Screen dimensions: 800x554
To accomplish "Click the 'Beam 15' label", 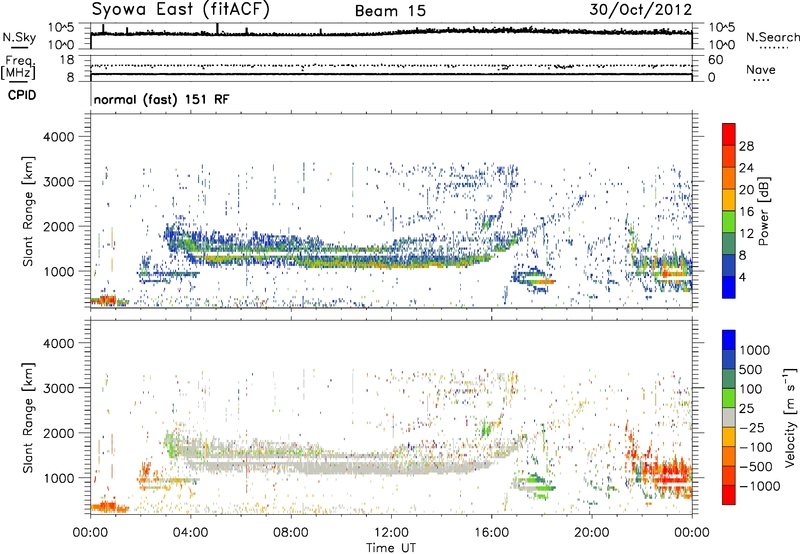I will click(390, 11).
